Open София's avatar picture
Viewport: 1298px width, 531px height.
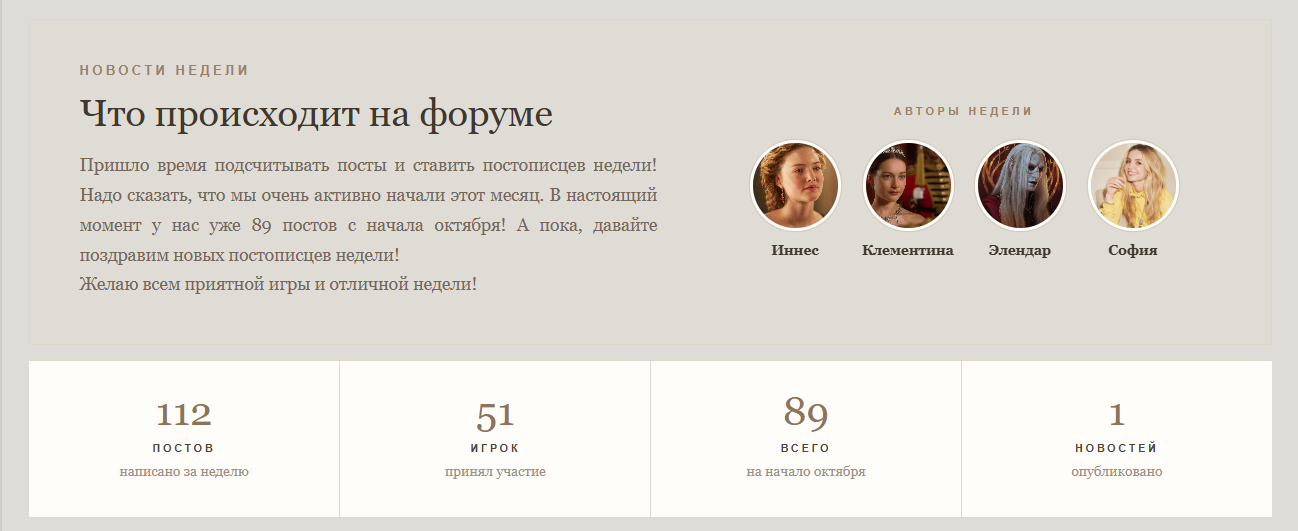[1133, 185]
